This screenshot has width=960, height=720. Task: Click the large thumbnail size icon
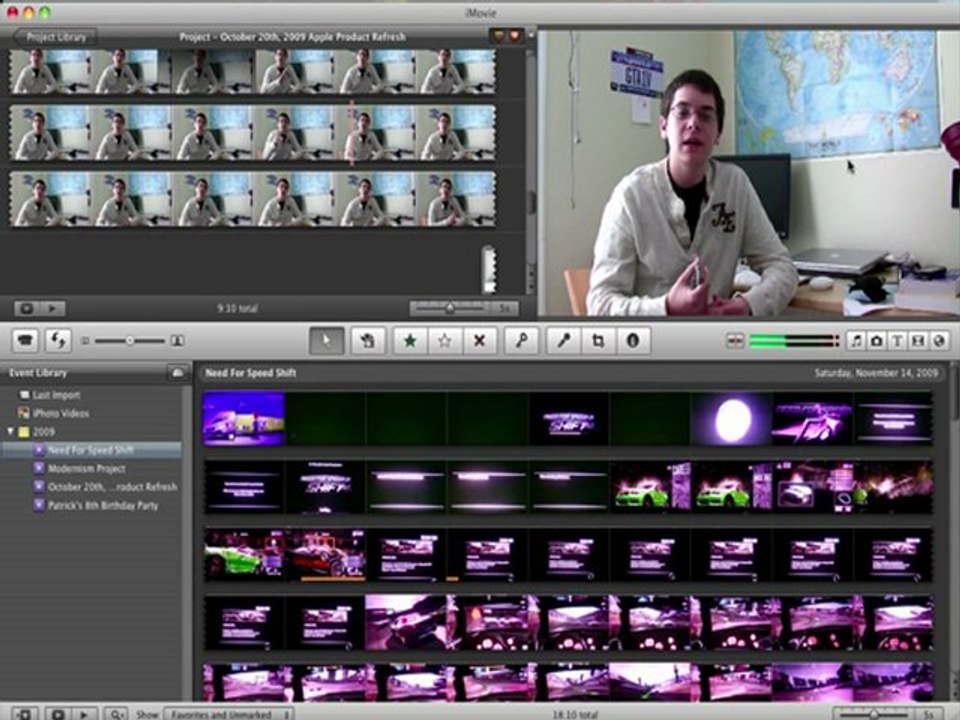[178, 340]
